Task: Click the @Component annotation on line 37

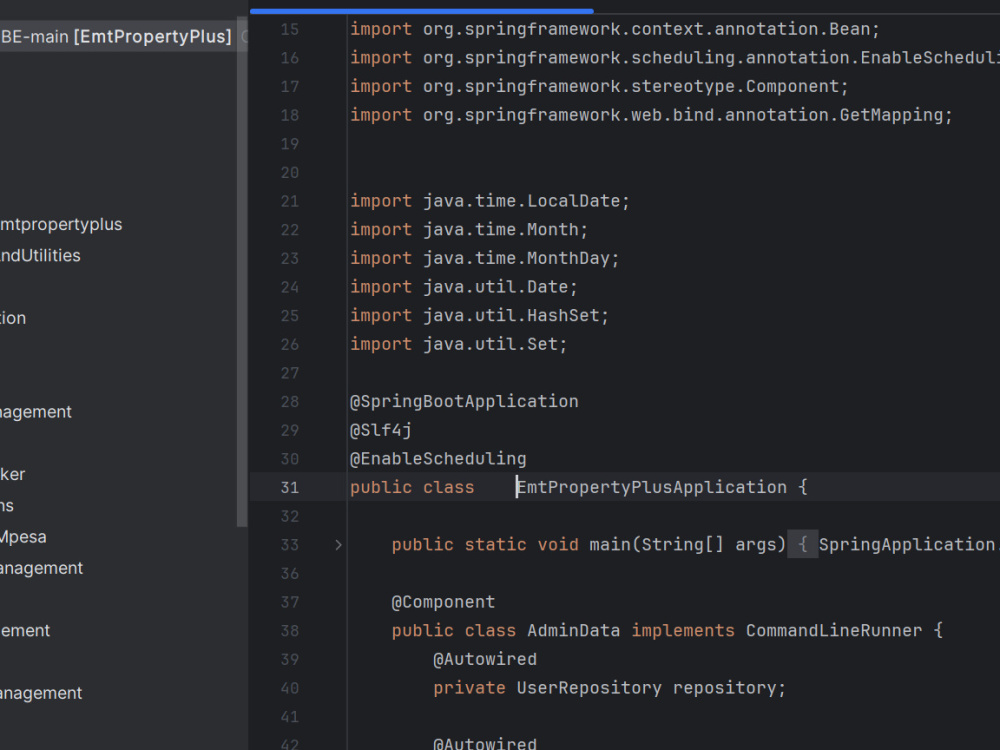Action: [x=443, y=602]
